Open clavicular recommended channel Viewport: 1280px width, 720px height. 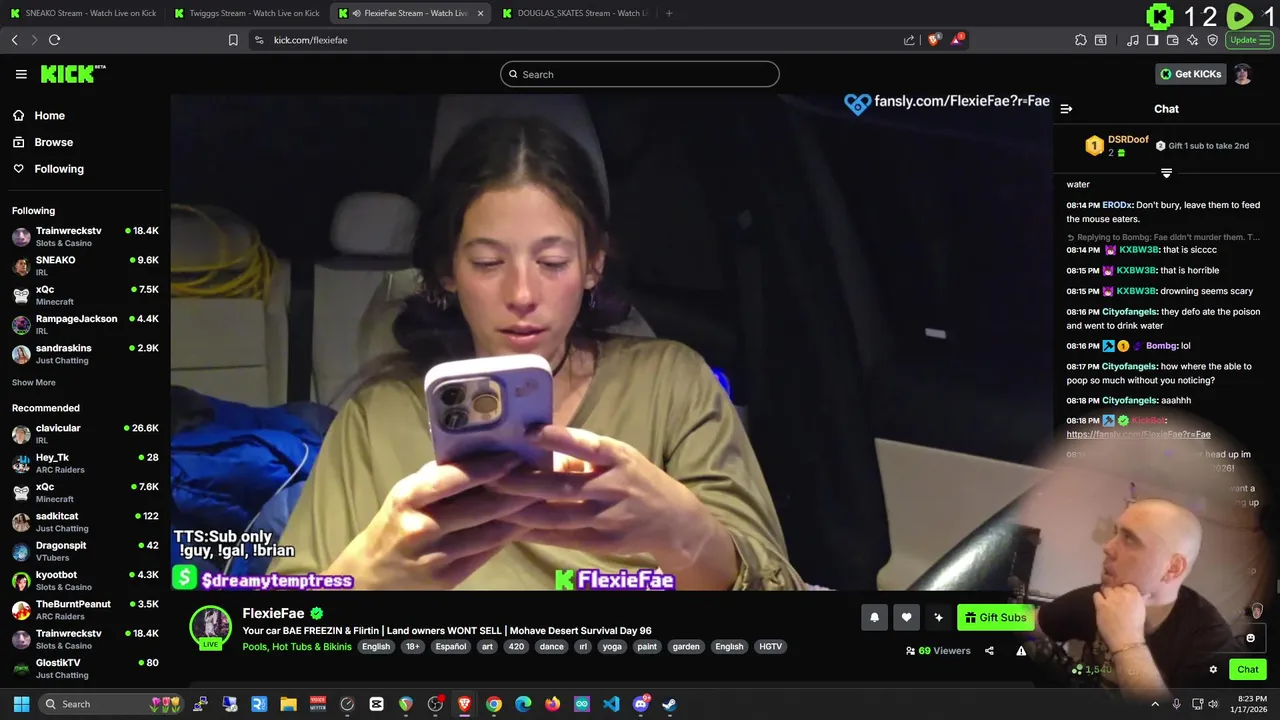[x=85, y=433]
